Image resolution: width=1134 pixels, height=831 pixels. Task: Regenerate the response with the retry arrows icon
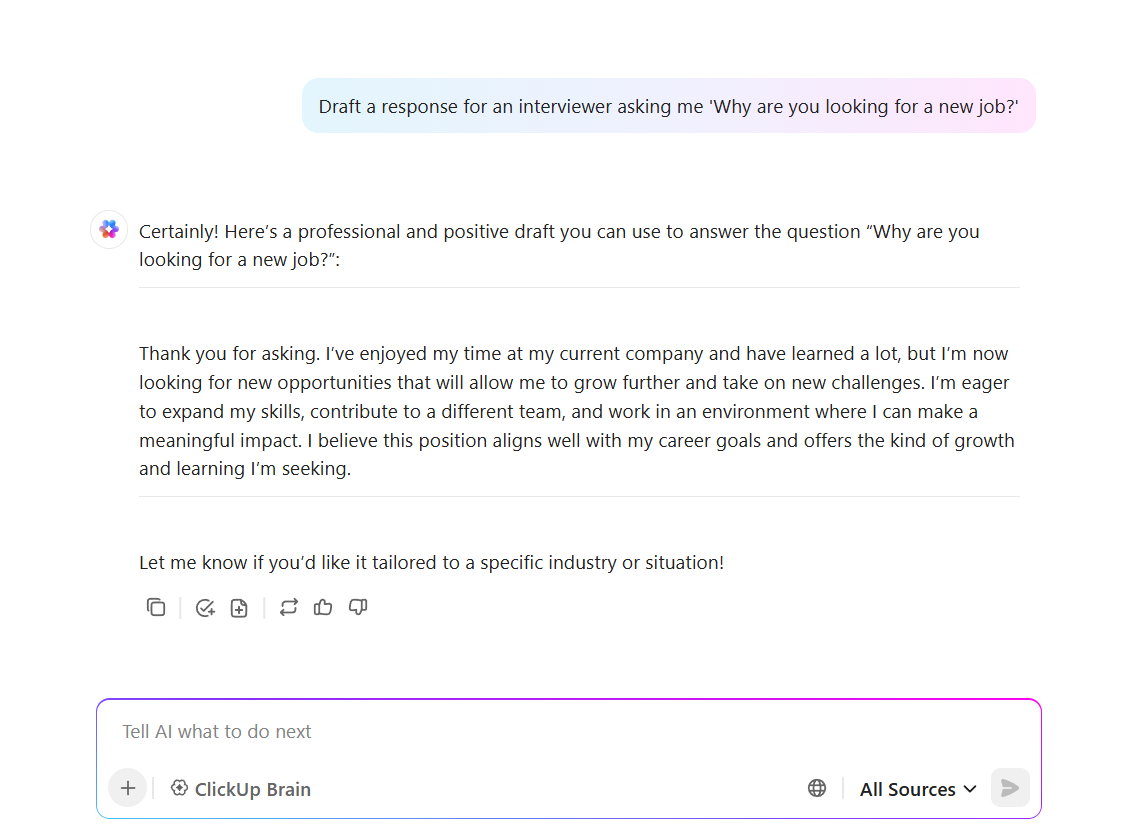pos(289,608)
